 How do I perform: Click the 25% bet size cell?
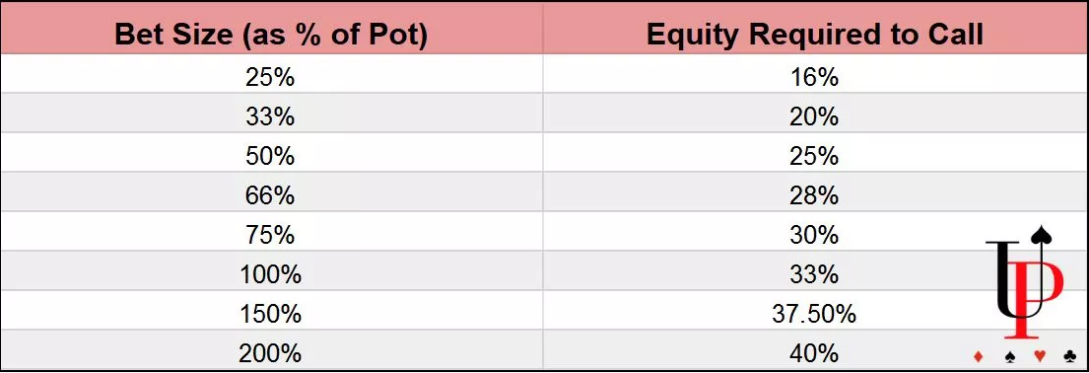(271, 77)
